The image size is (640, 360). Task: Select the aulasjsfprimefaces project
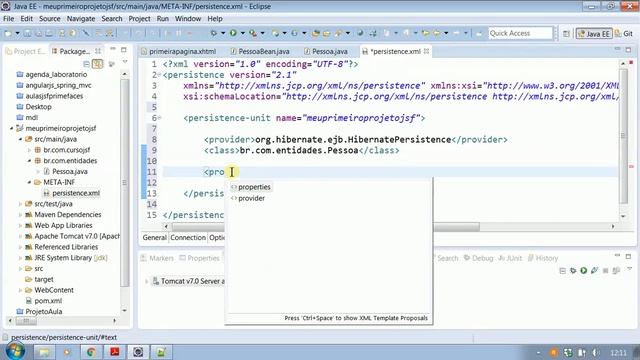pyautogui.click(x=54, y=96)
